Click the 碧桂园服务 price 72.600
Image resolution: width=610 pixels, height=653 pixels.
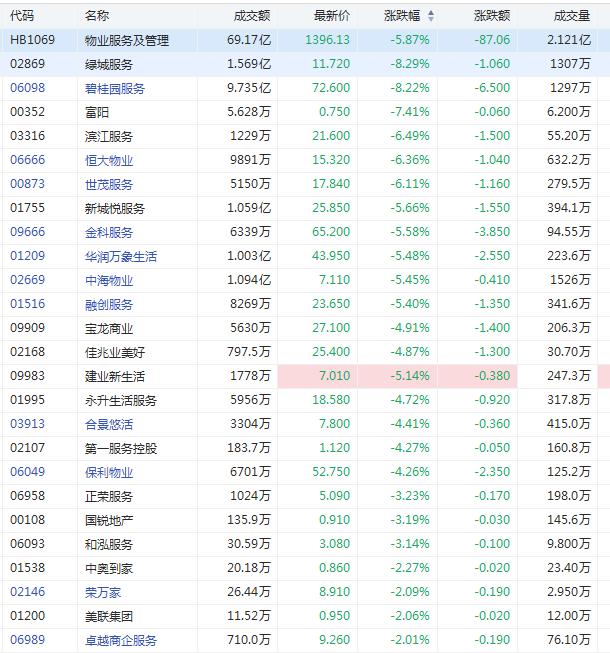coord(331,88)
